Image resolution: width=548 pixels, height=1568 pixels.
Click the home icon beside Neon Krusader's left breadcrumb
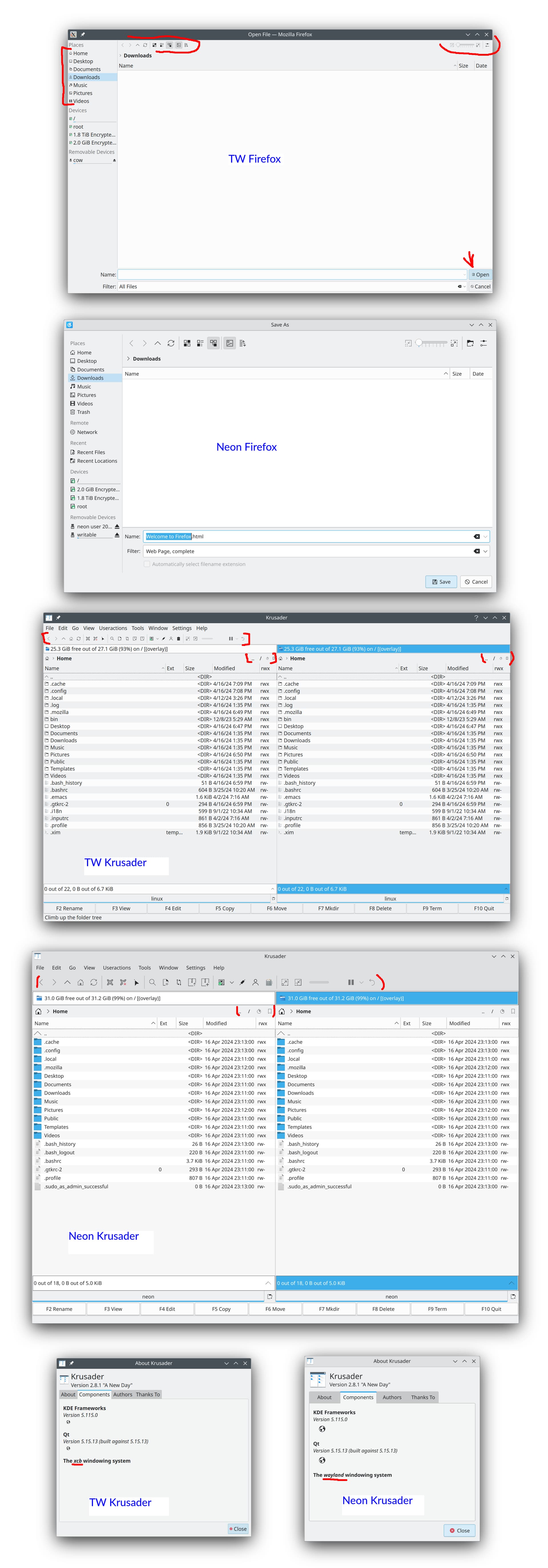tap(38, 1012)
